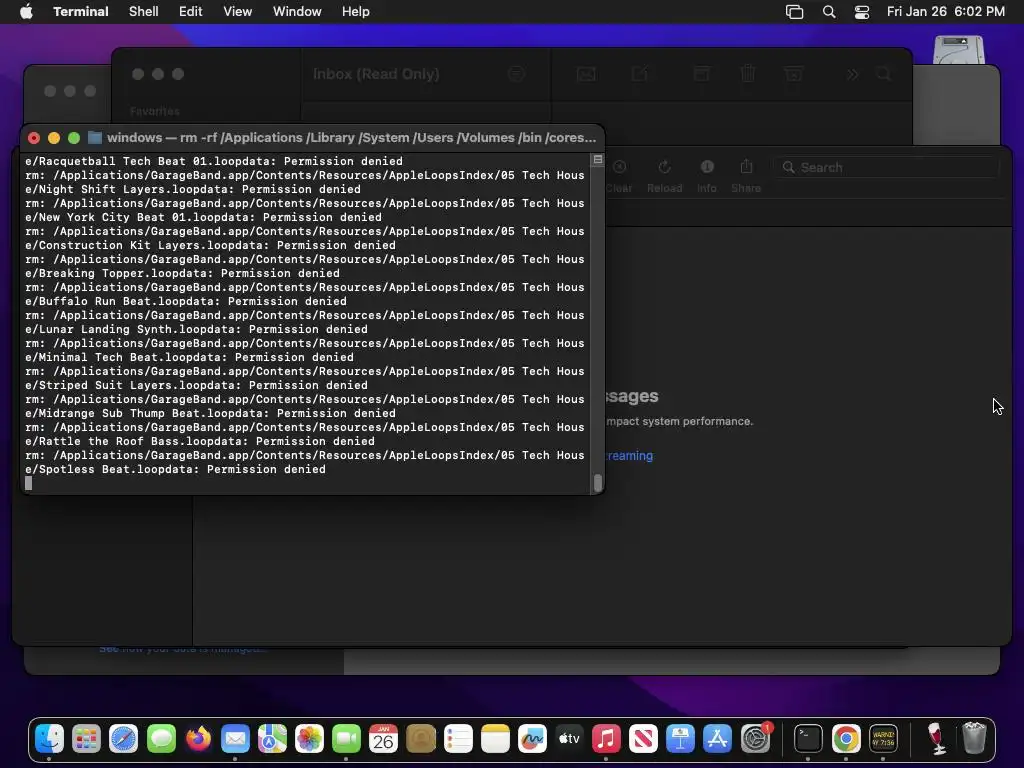Open Maps from the Dock
Image resolution: width=1024 pixels, height=768 pixels.
pyautogui.click(x=272, y=739)
